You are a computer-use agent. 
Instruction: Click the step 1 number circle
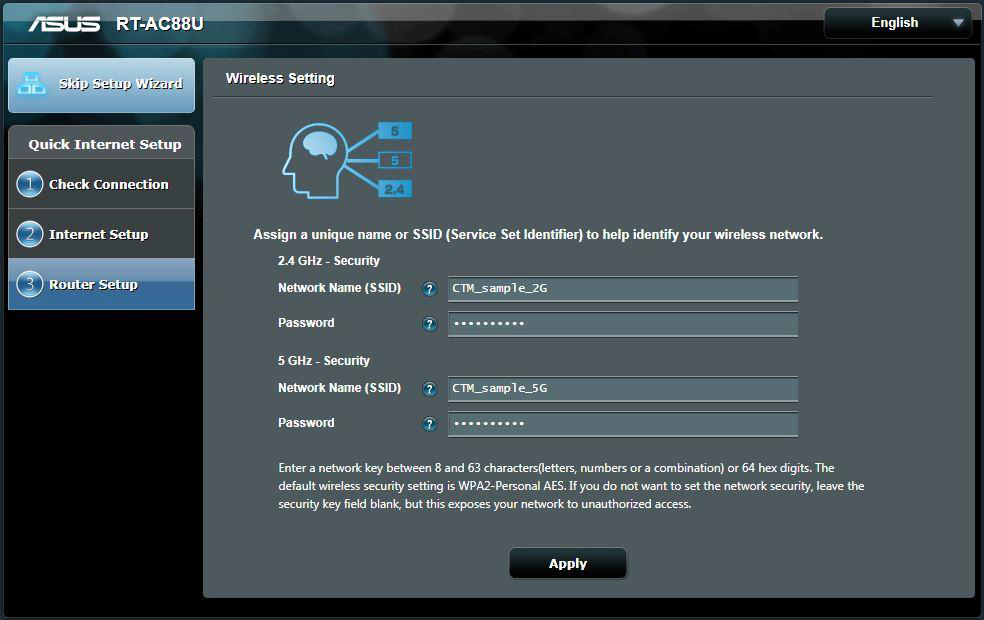click(29, 184)
